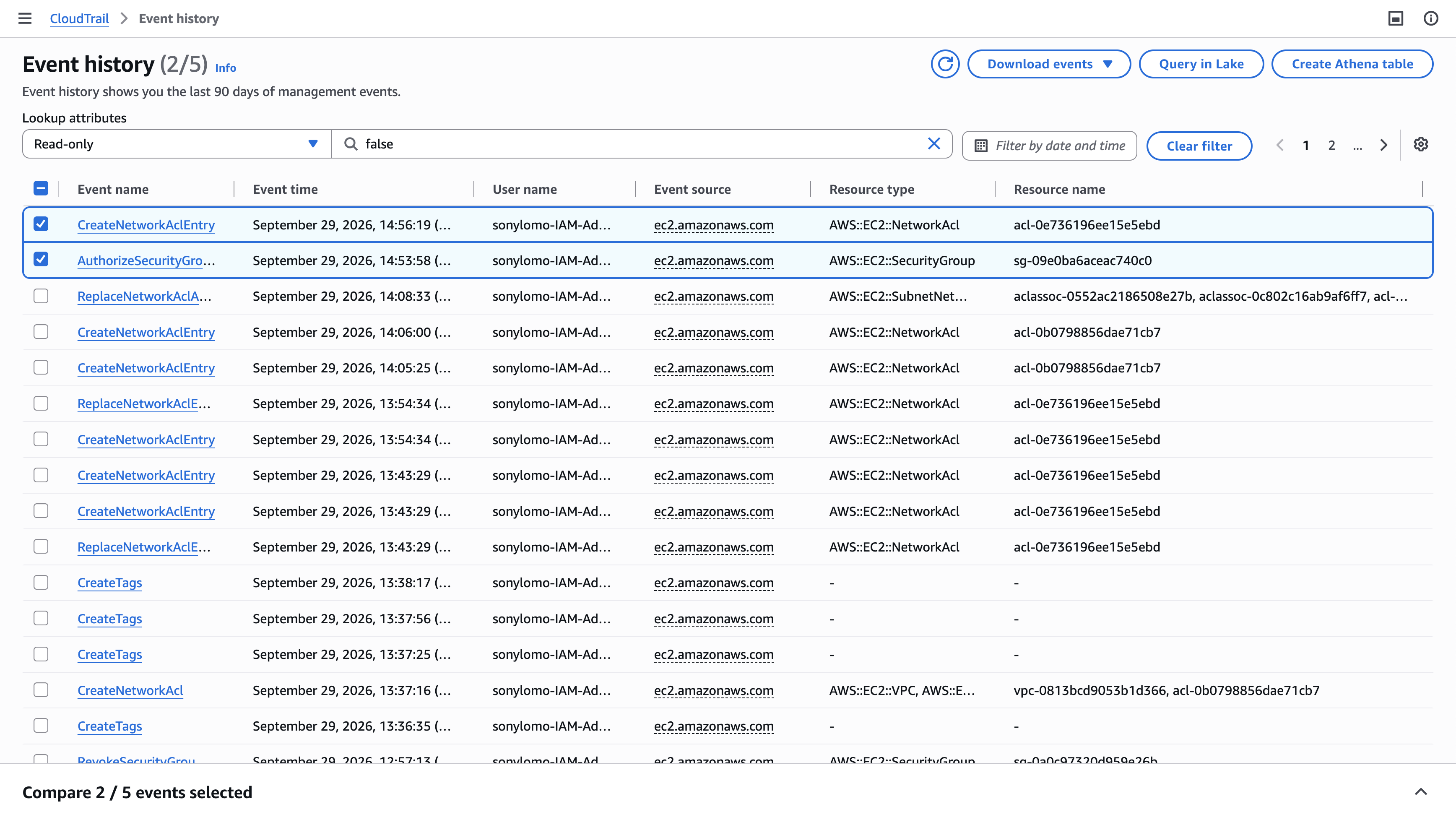Toggle the split panel view icon
This screenshot has height=817, width=1456.
click(x=1396, y=18)
